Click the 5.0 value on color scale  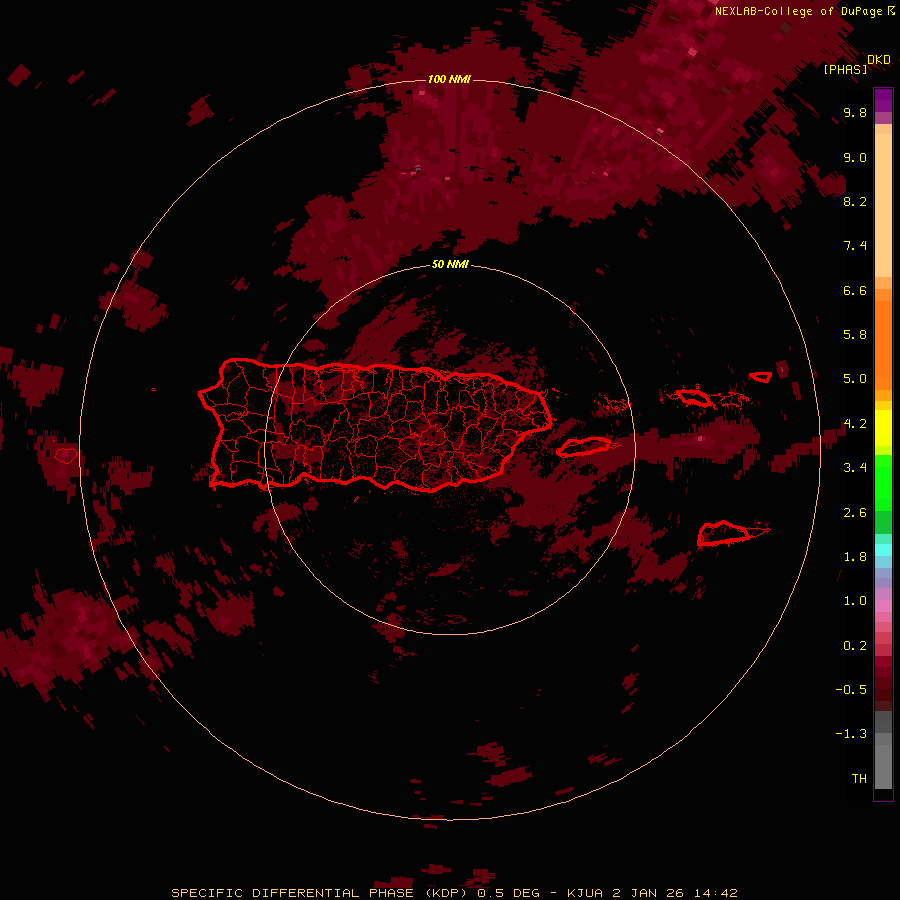click(855, 379)
